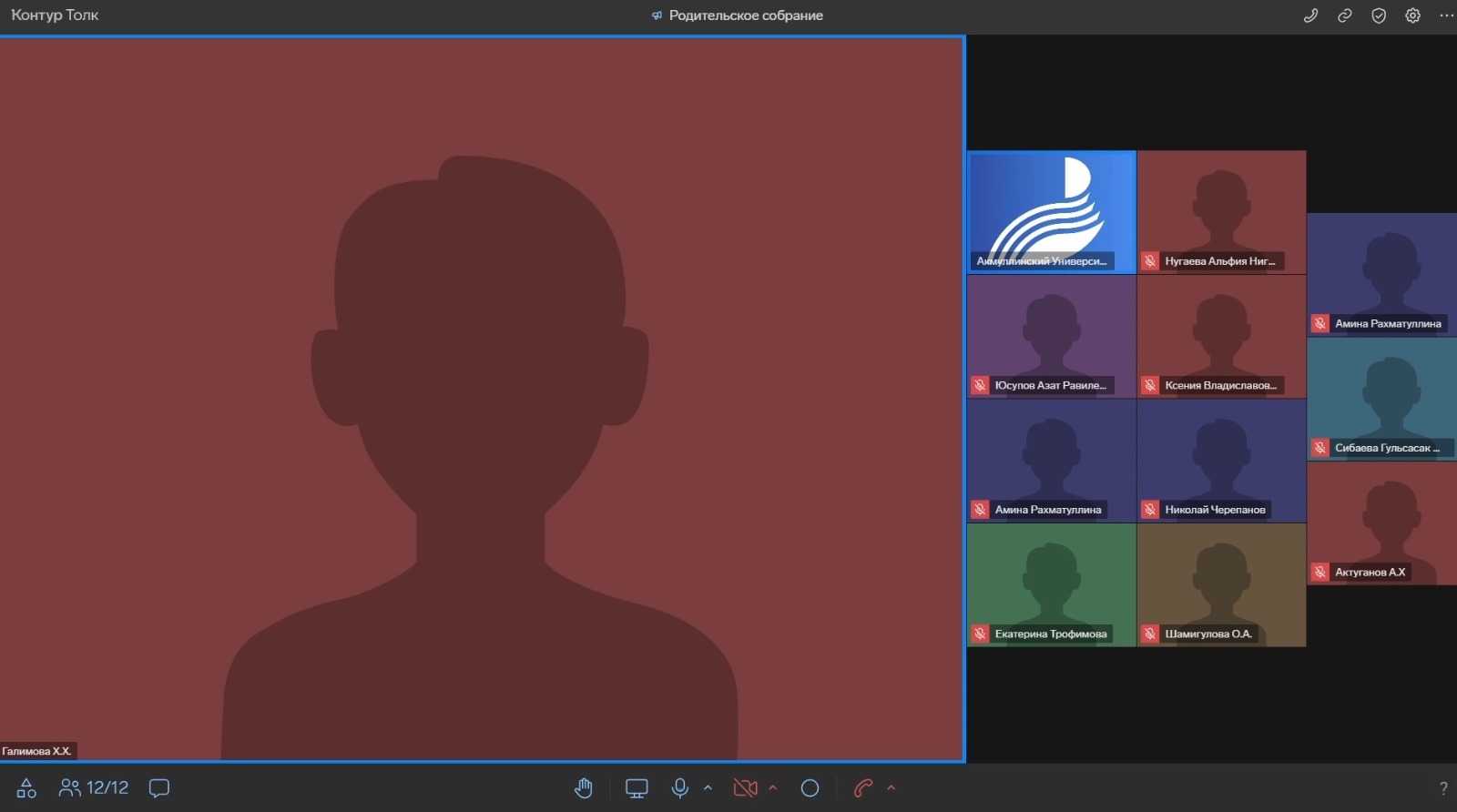Toggle the microphone on or off
Image resolution: width=1457 pixels, height=812 pixels.
coord(679,788)
